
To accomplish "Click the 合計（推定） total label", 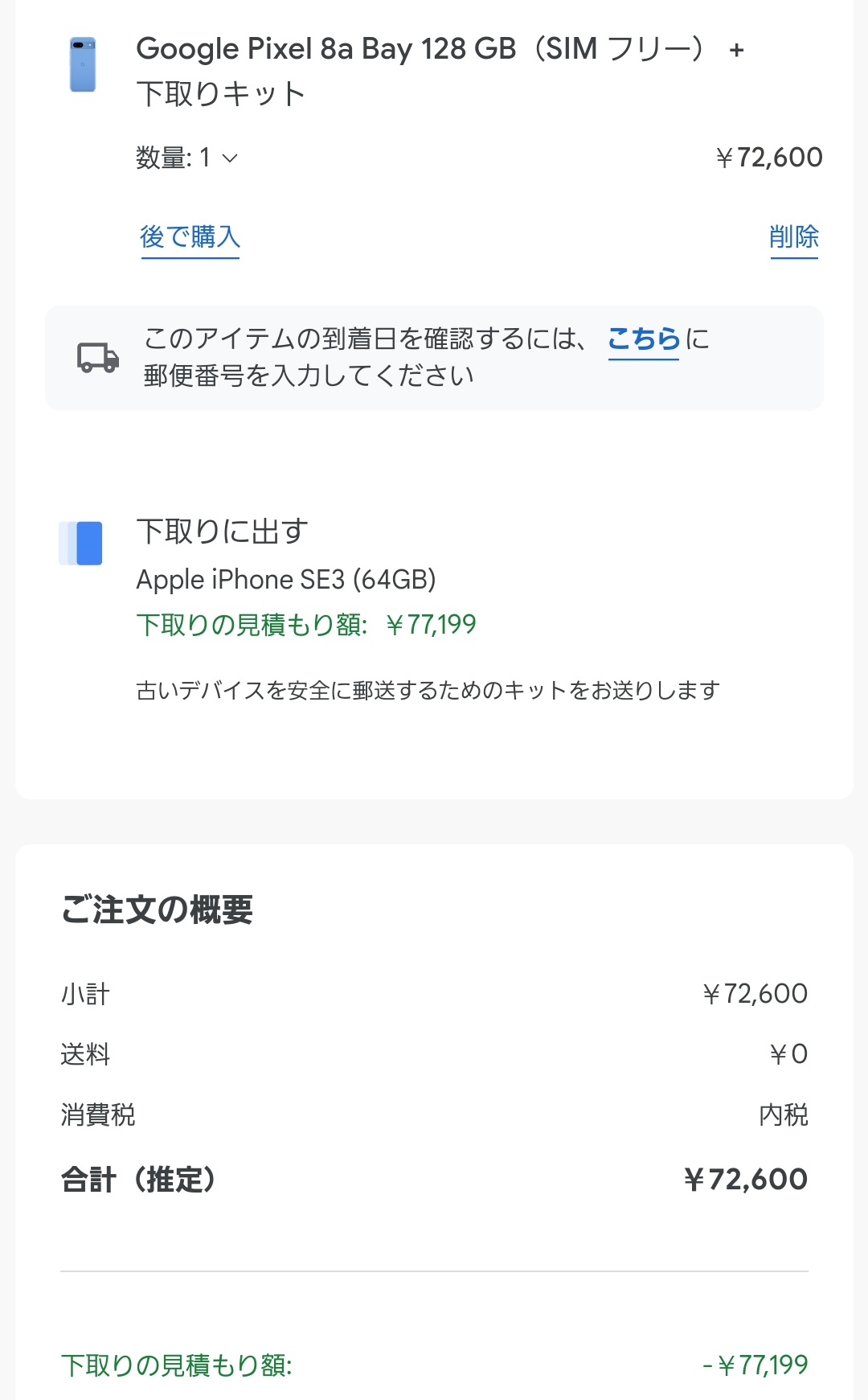I will click(139, 1180).
